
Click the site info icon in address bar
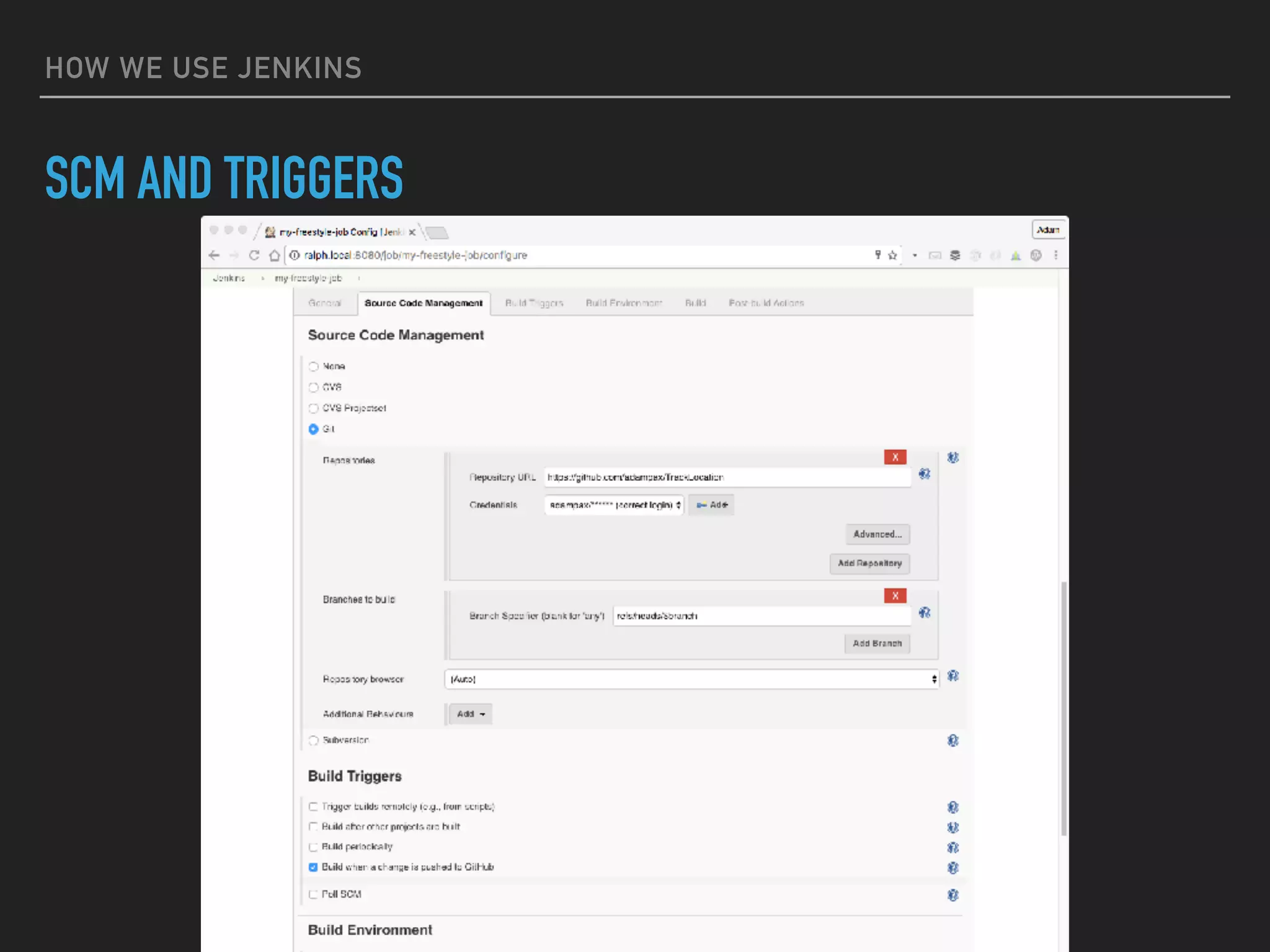coord(295,255)
